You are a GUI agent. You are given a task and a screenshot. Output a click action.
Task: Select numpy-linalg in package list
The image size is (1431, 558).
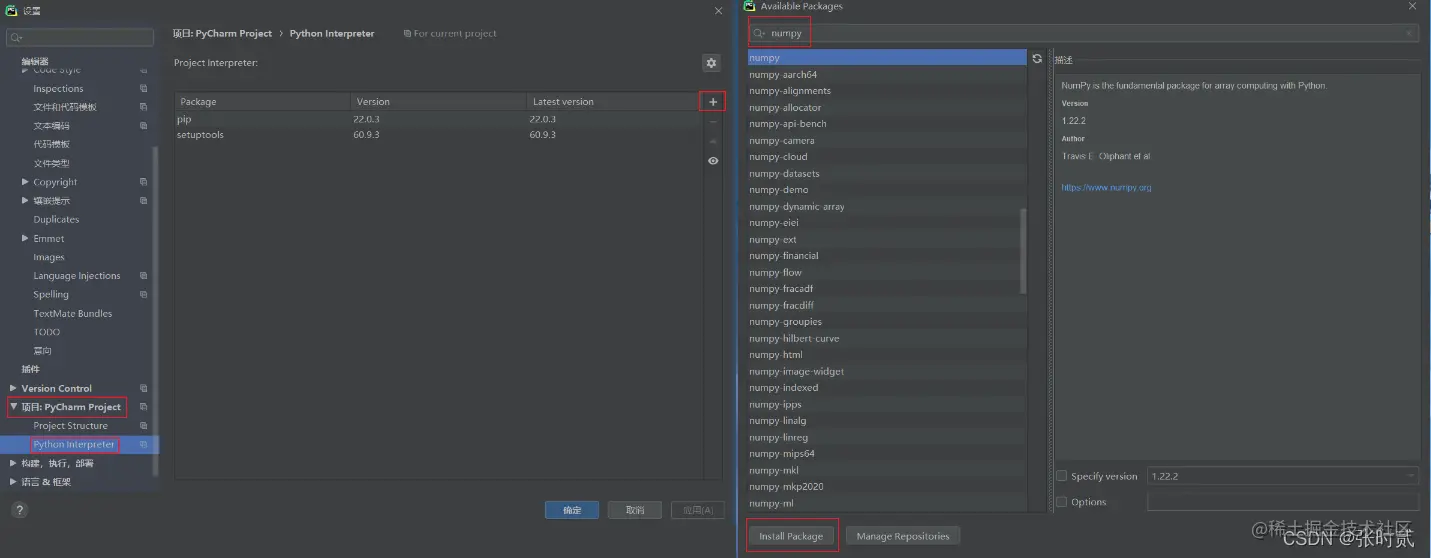click(887, 421)
